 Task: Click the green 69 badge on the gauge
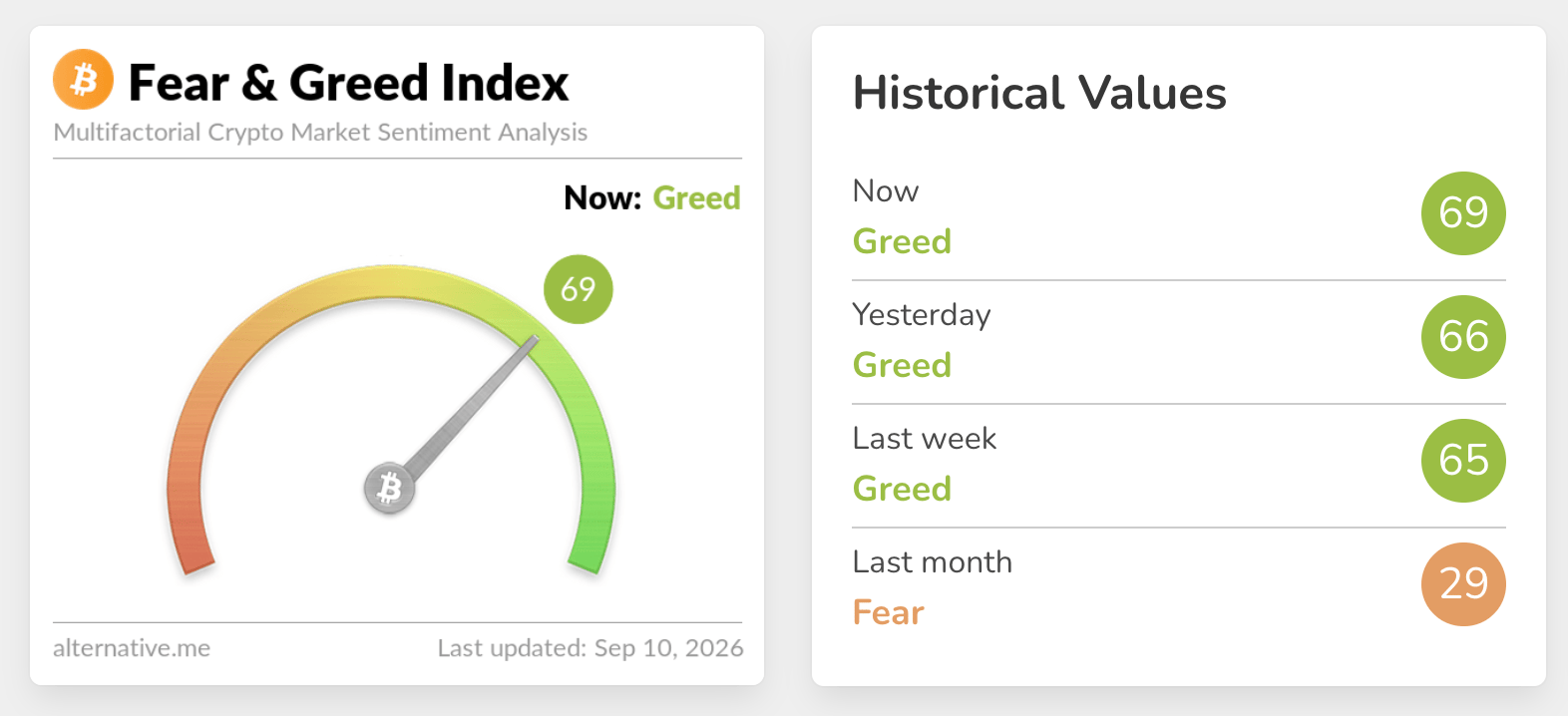pos(579,289)
